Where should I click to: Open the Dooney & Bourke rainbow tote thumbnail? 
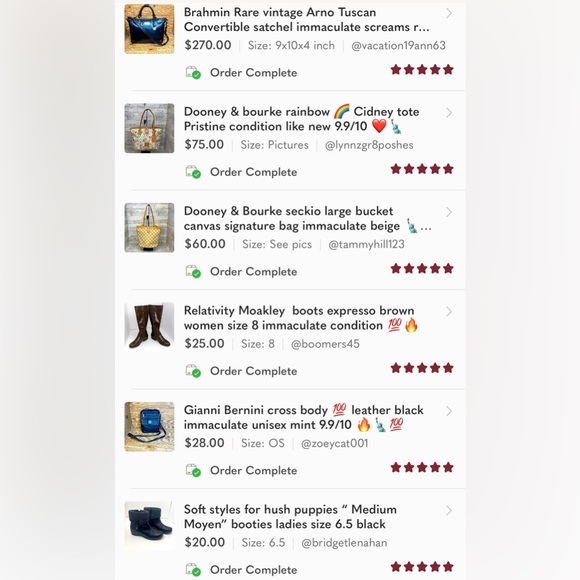coord(149,128)
